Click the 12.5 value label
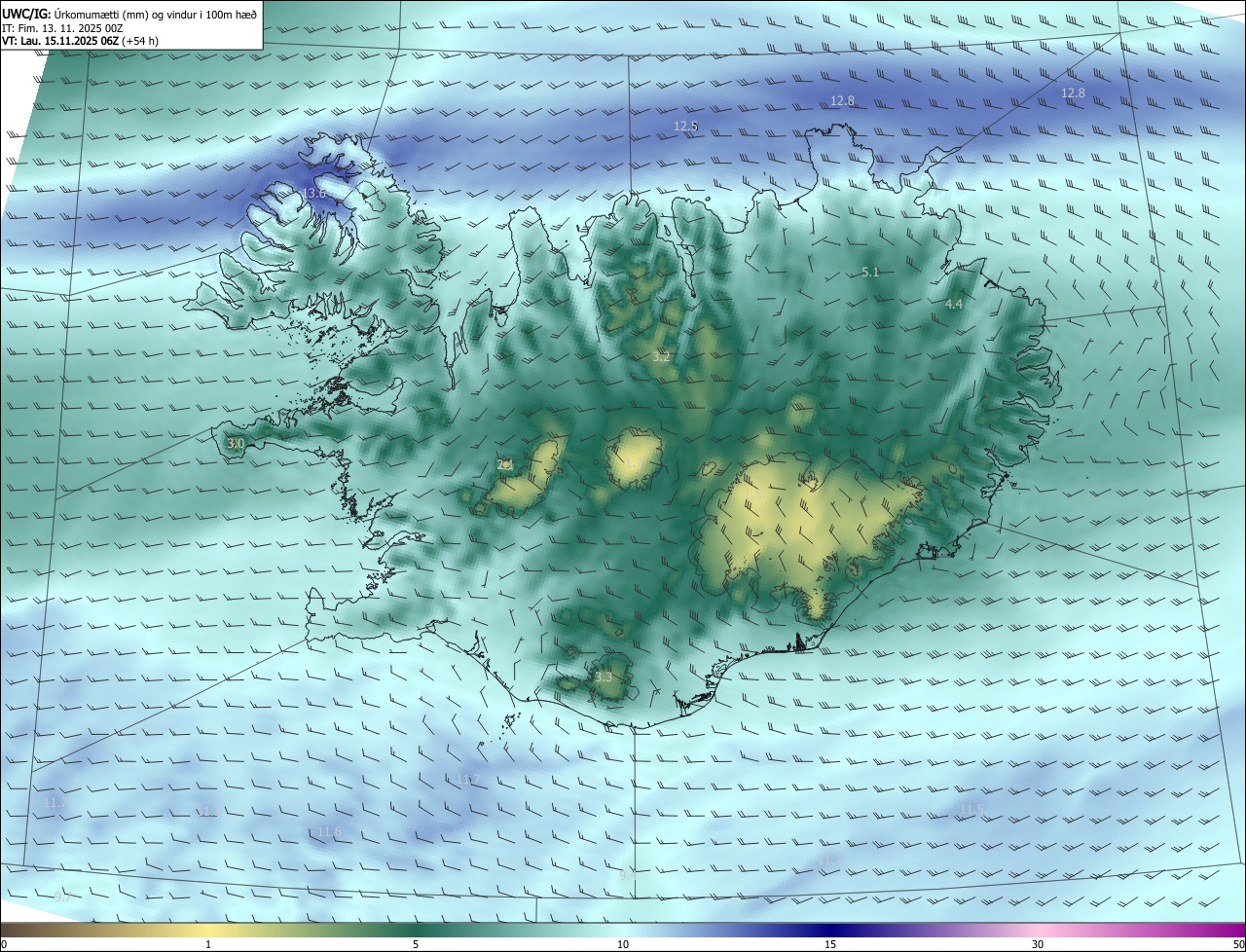The width and height of the screenshot is (1246, 952). (x=686, y=127)
